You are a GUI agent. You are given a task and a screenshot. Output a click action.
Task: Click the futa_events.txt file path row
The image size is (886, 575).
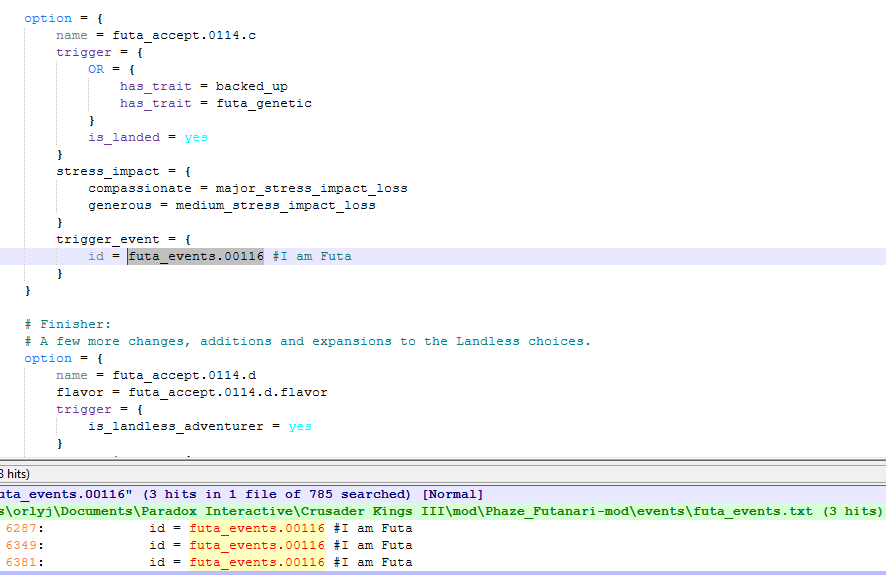(441, 511)
